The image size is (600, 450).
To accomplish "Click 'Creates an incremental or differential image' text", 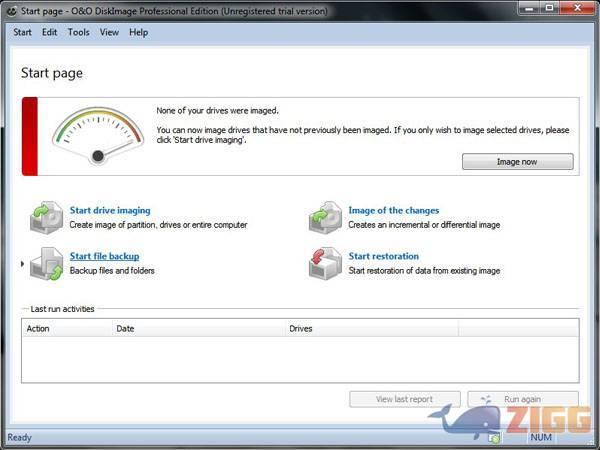I will (x=424, y=225).
